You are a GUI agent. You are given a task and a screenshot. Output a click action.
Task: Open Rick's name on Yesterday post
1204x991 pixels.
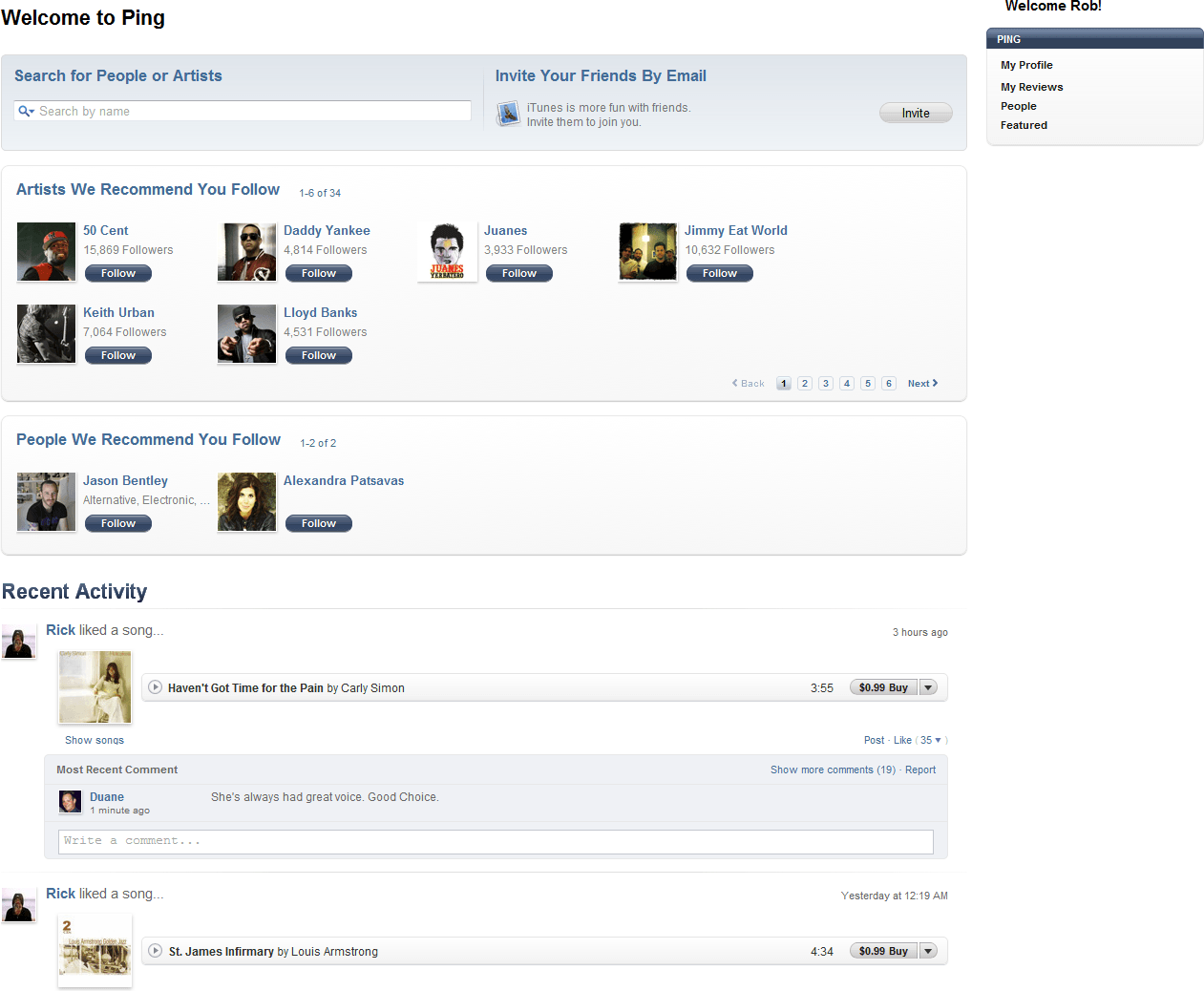(x=60, y=894)
